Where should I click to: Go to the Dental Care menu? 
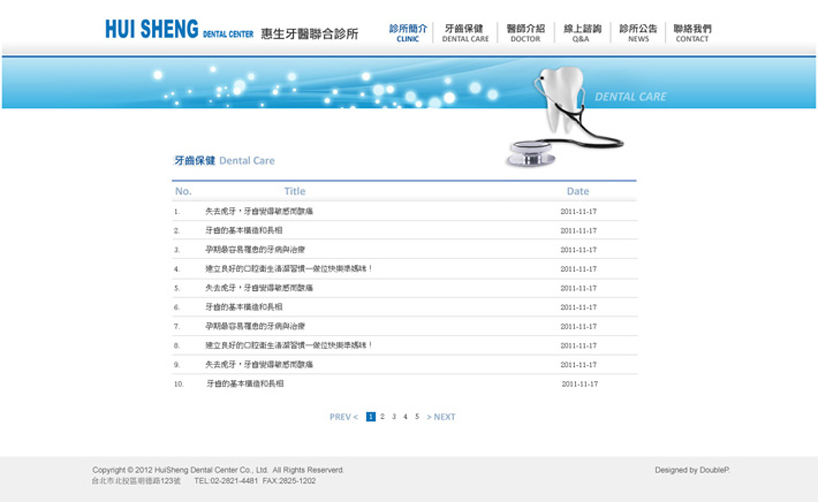[465, 33]
